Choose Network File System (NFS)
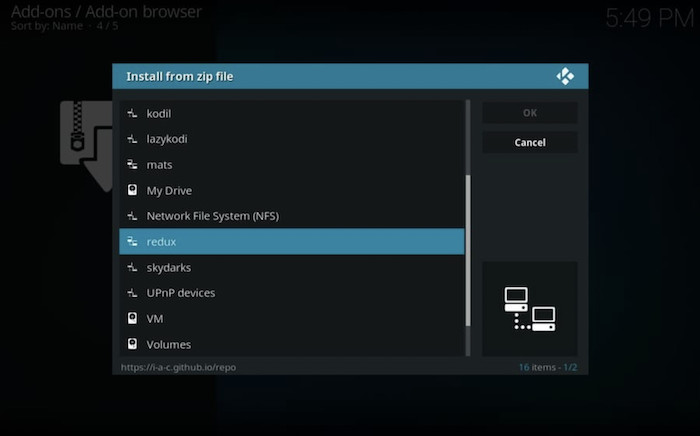This screenshot has width=700, height=436. click(x=292, y=216)
